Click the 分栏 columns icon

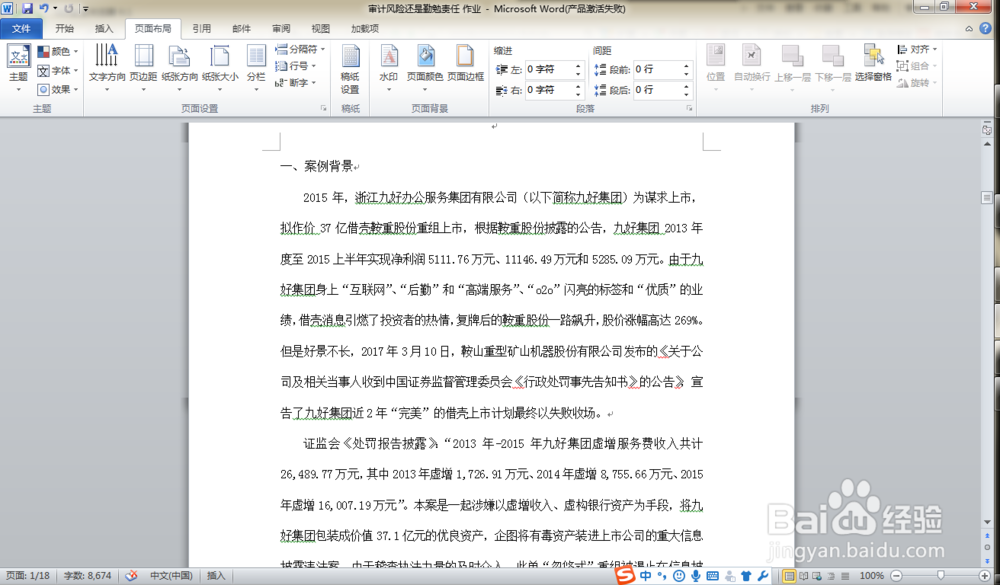[x=256, y=56]
